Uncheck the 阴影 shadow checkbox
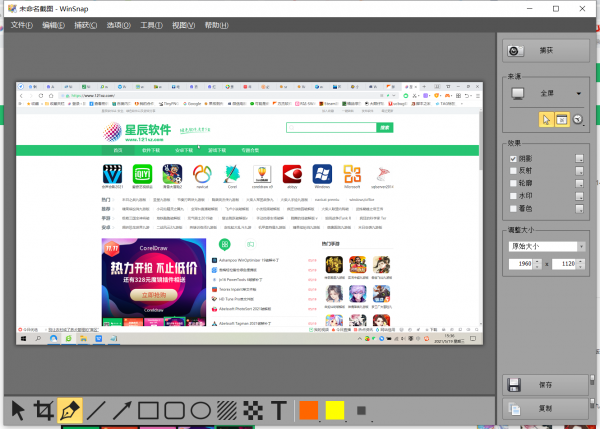The image size is (600, 429). click(513, 158)
